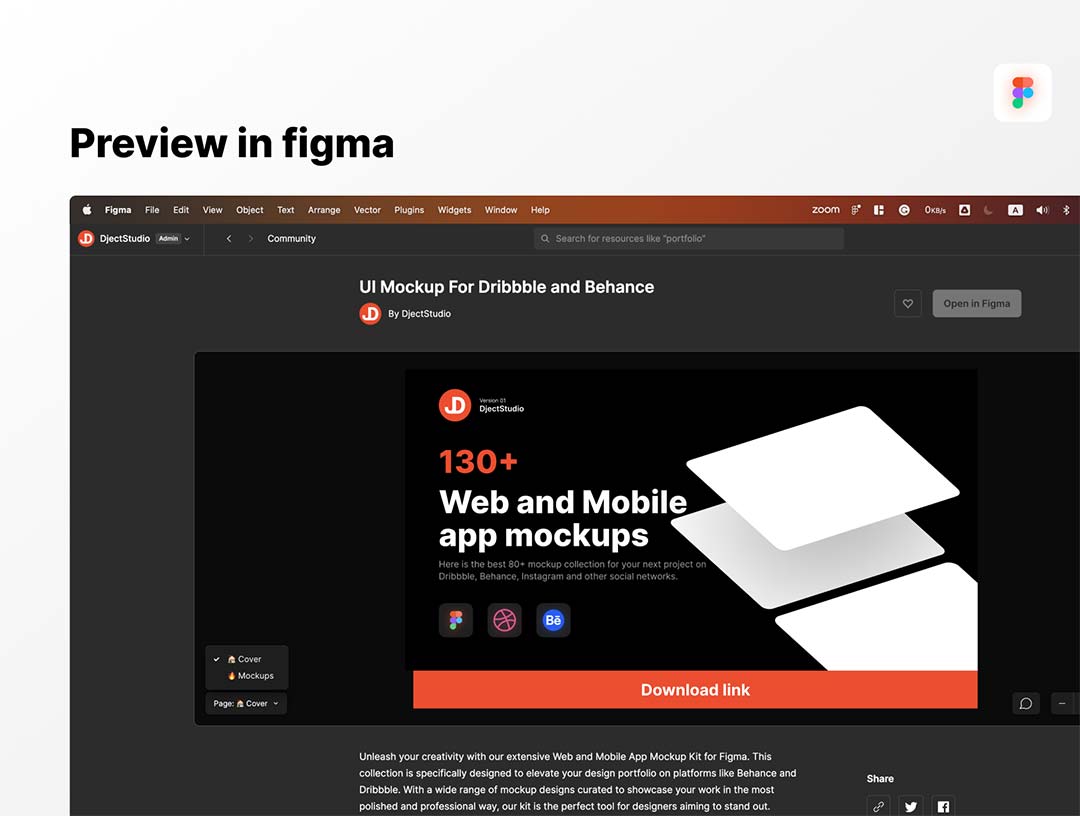1080x816 pixels.
Task: Select the checked Cover page option
Action: click(x=247, y=659)
